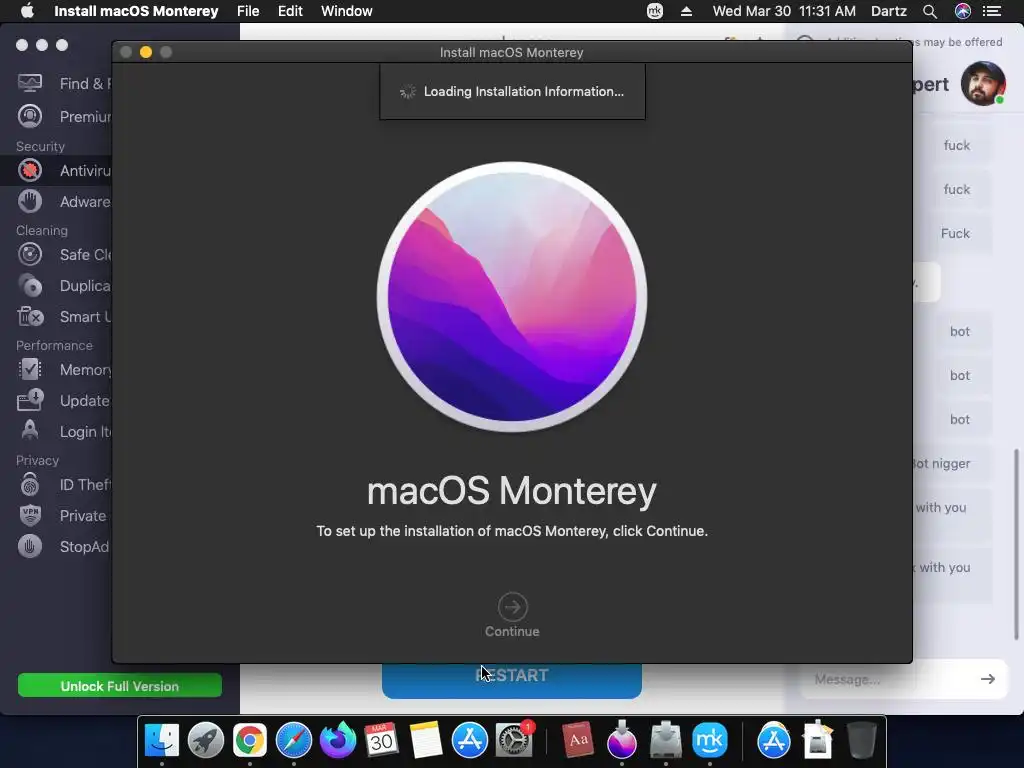The width and height of the screenshot is (1024, 768).
Task: Click the Dartz user name in menu bar
Action: (889, 11)
